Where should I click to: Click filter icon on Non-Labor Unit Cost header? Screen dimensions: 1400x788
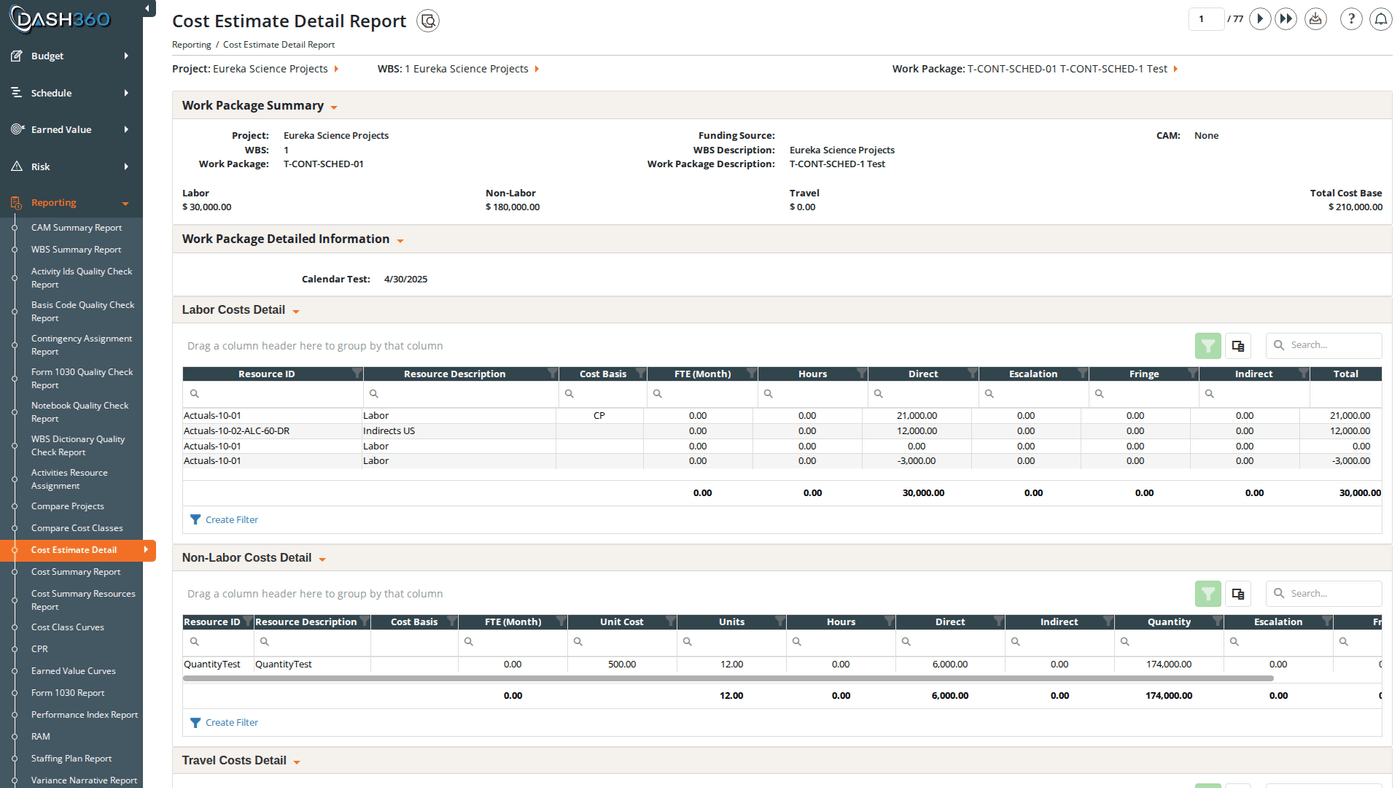670,622
